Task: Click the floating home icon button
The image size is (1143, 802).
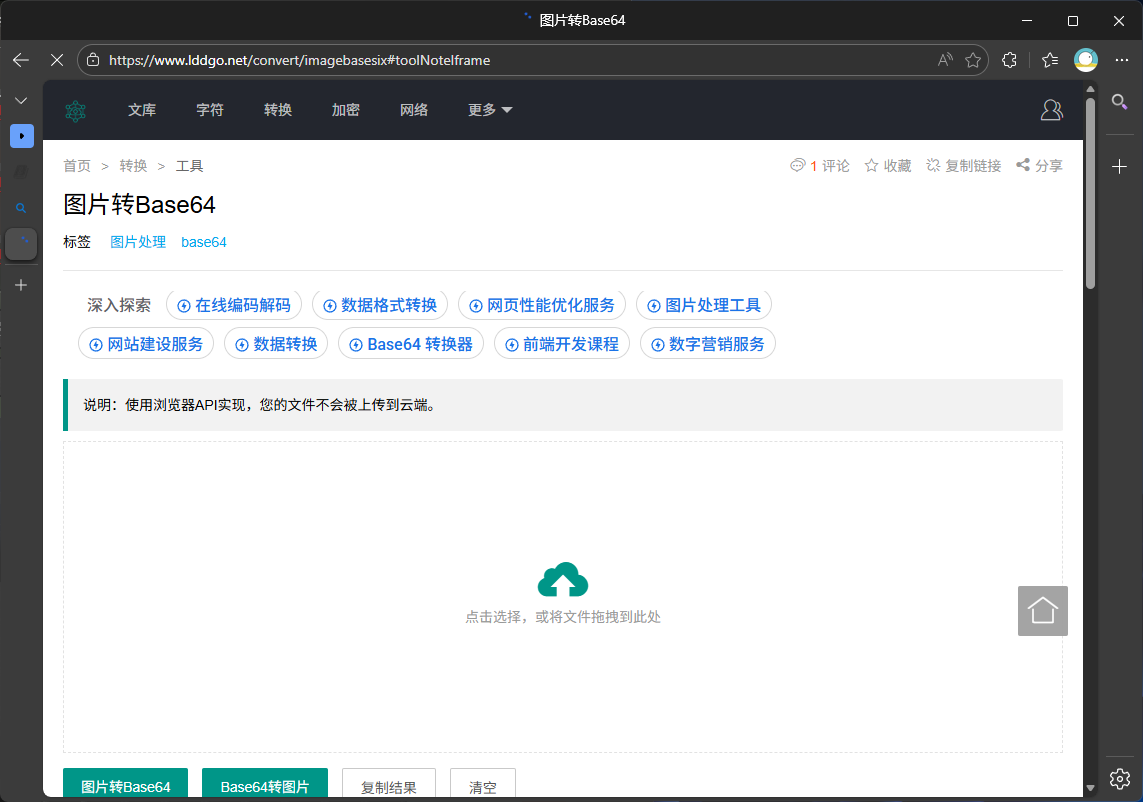Action: tap(1042, 611)
